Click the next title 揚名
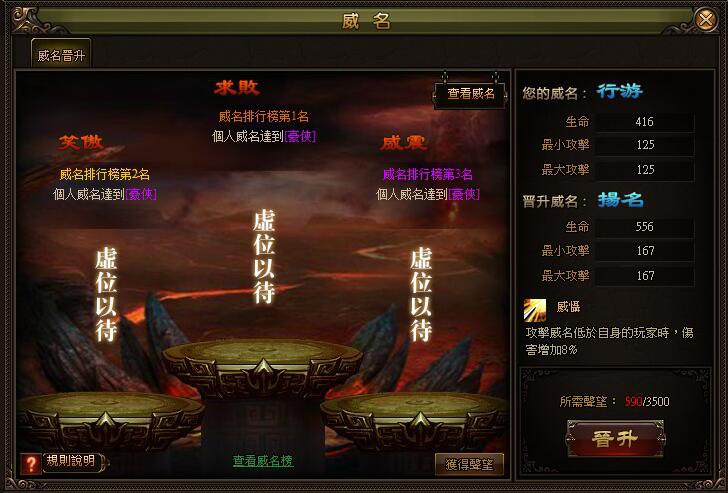This screenshot has height=493, width=728. (620, 200)
